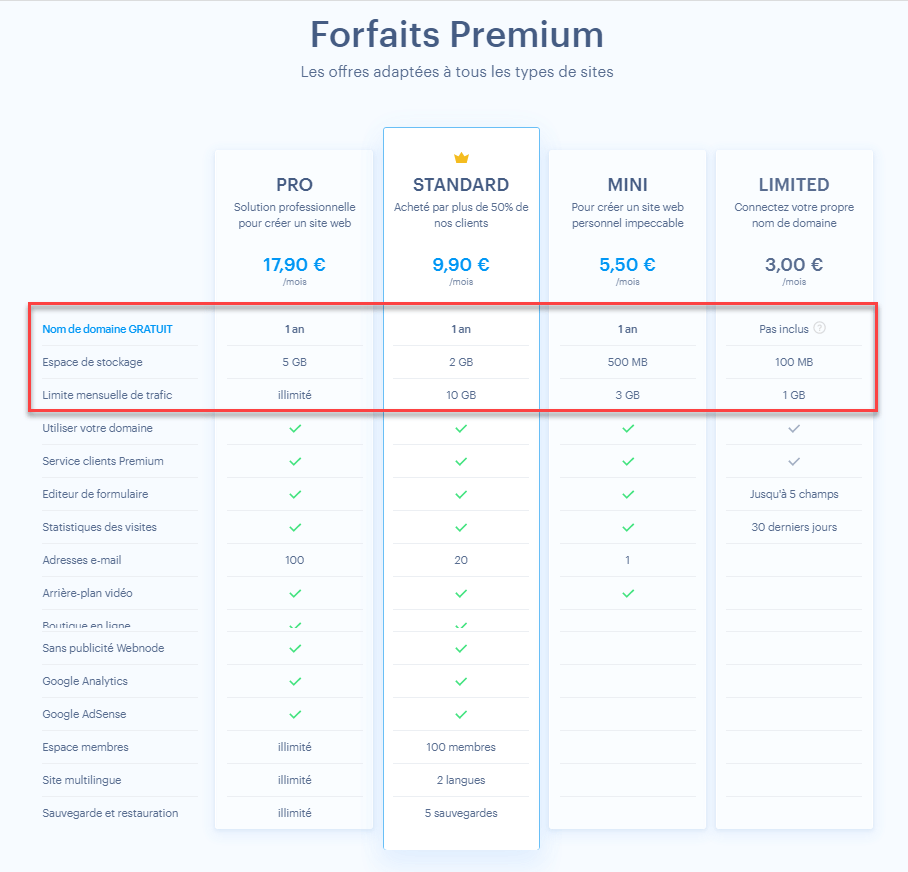Click '30 derniers jours' under LIMITED statistics
Image resolution: width=908 pixels, height=872 pixels.
793,527
